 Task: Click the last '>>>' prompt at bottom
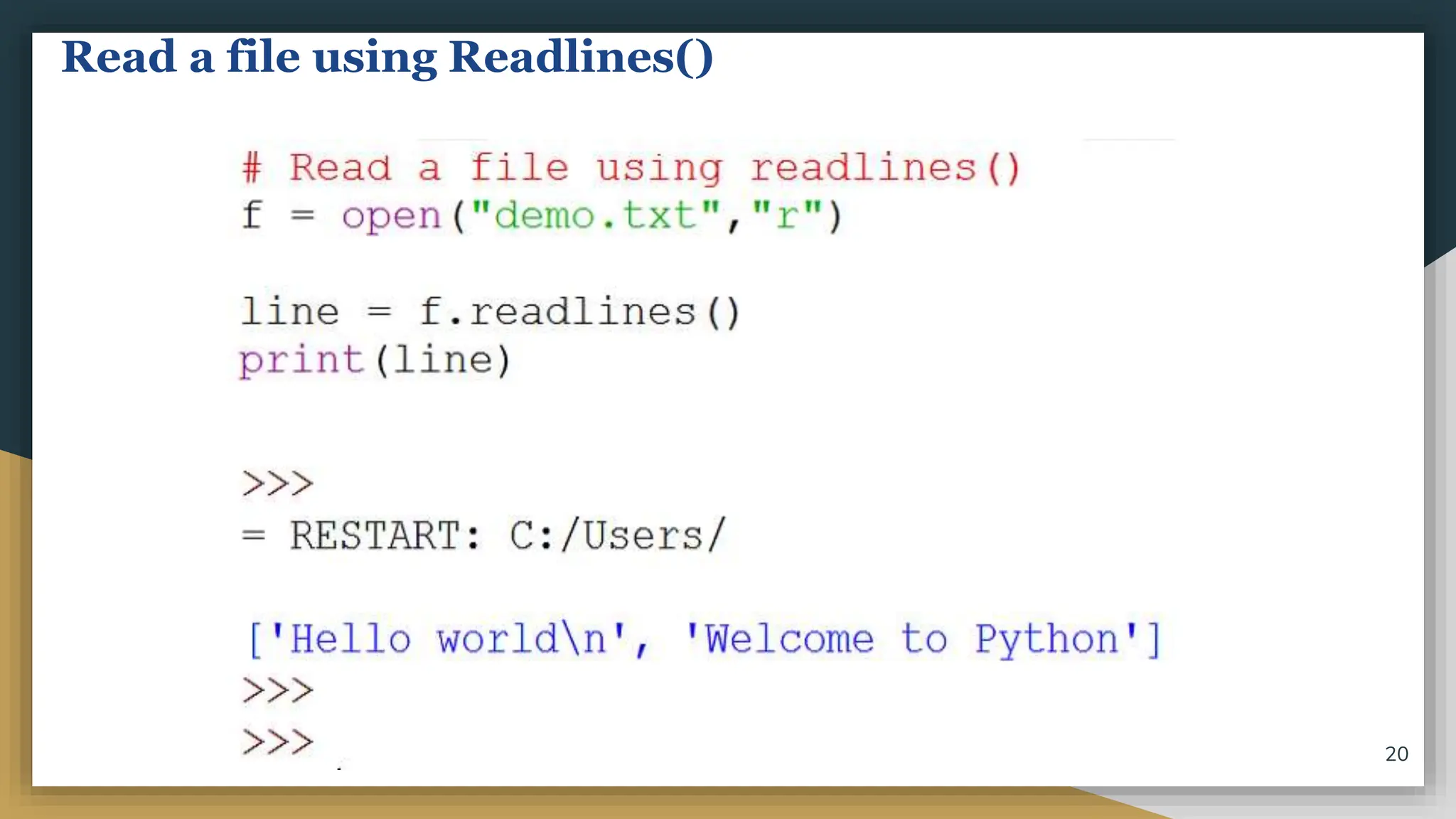coord(277,742)
